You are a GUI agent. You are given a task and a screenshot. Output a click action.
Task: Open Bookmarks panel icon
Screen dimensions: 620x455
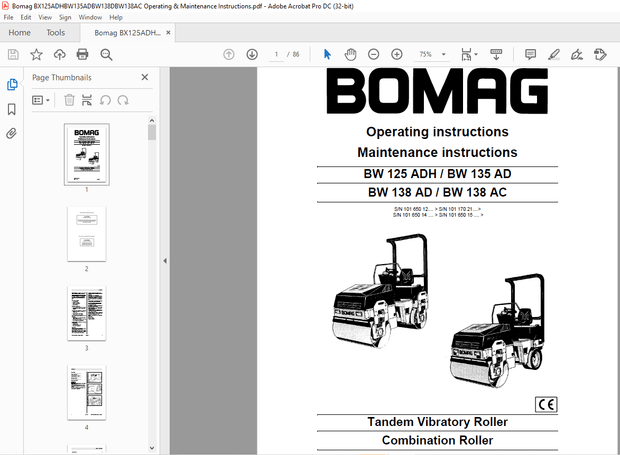coord(12,109)
